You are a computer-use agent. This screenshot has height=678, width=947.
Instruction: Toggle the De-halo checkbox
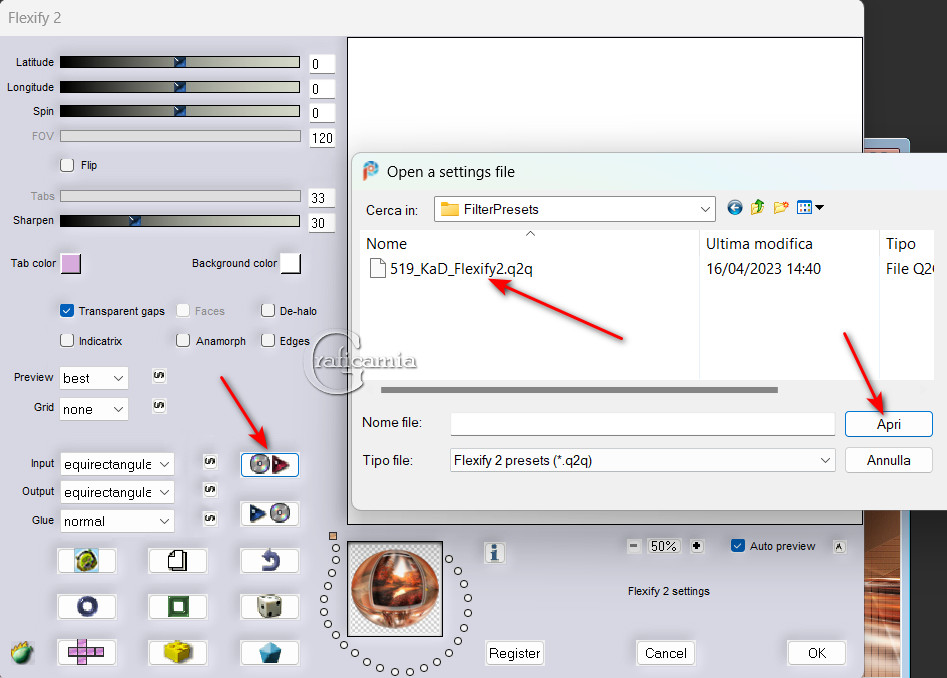pos(268,311)
